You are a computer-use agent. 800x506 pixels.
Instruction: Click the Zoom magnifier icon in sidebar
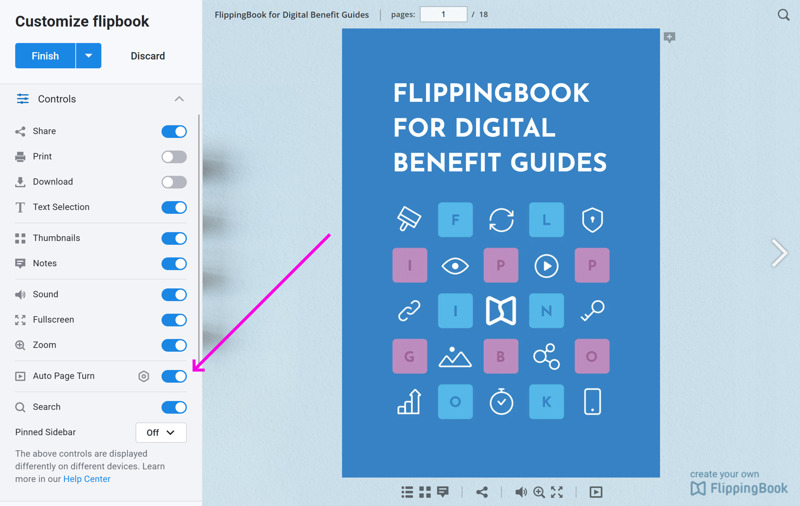click(x=20, y=345)
